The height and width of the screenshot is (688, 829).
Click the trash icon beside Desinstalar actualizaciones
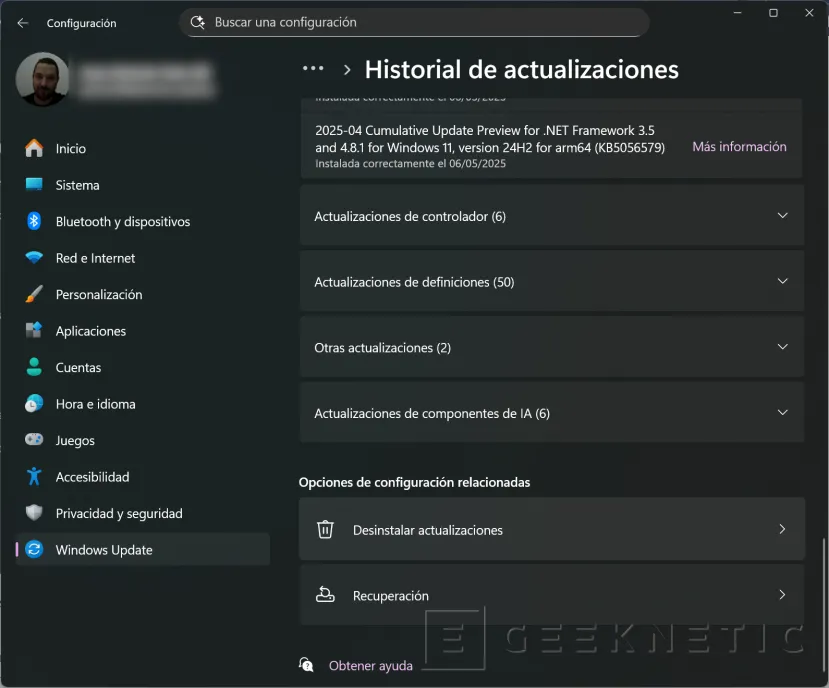click(x=325, y=529)
